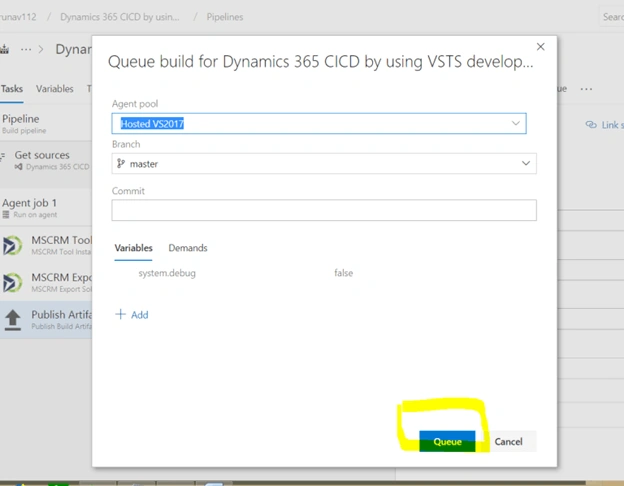Click the Link settings icon on right
The height and width of the screenshot is (486, 624).
coord(591,125)
